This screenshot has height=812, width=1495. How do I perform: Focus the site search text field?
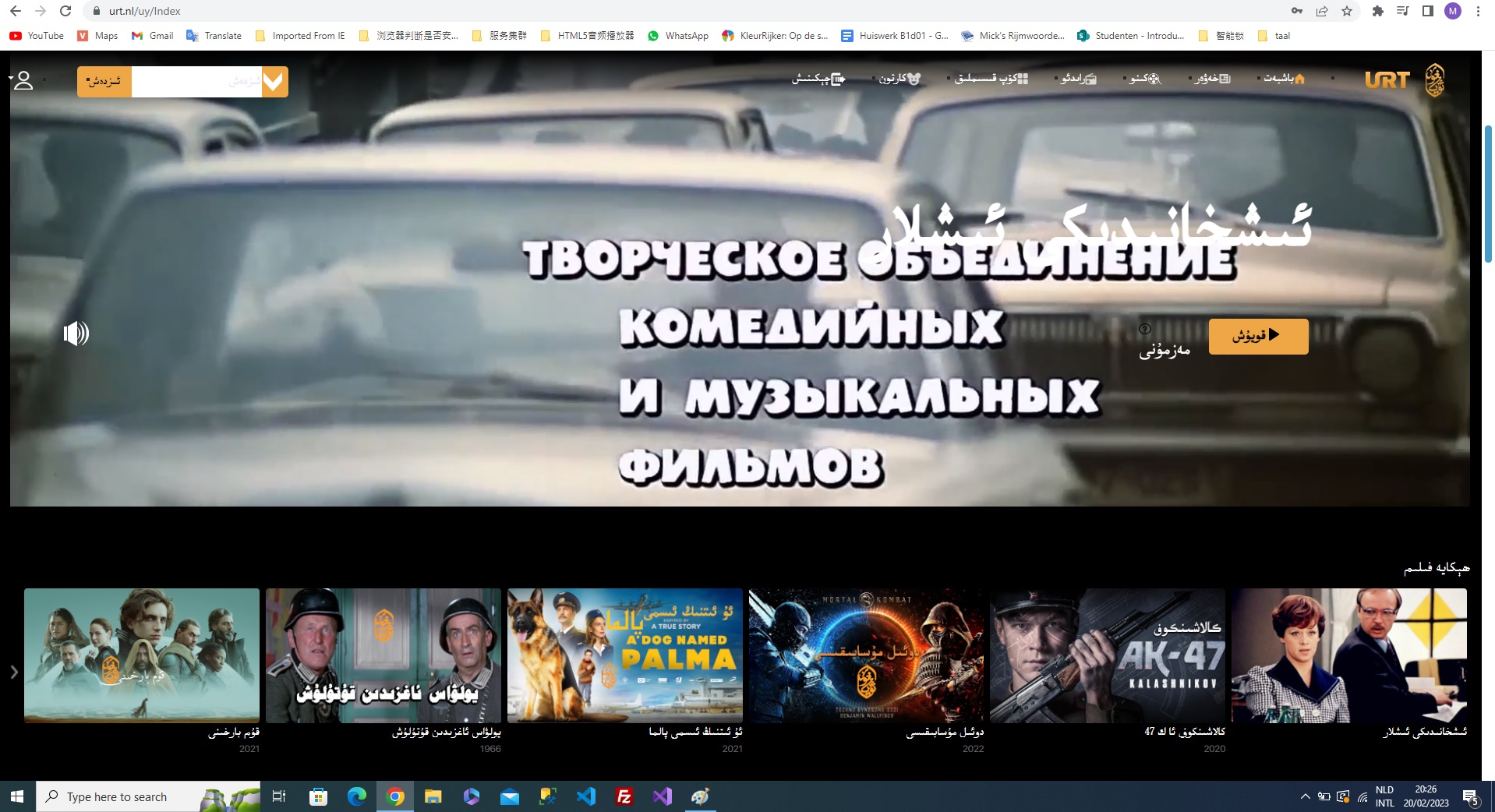point(195,82)
